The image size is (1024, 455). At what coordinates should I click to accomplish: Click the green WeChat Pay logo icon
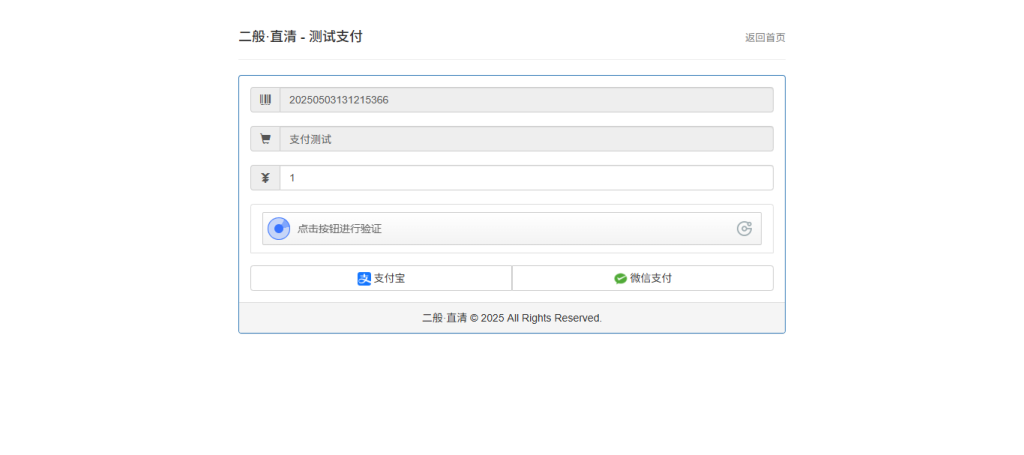pyautogui.click(x=620, y=278)
